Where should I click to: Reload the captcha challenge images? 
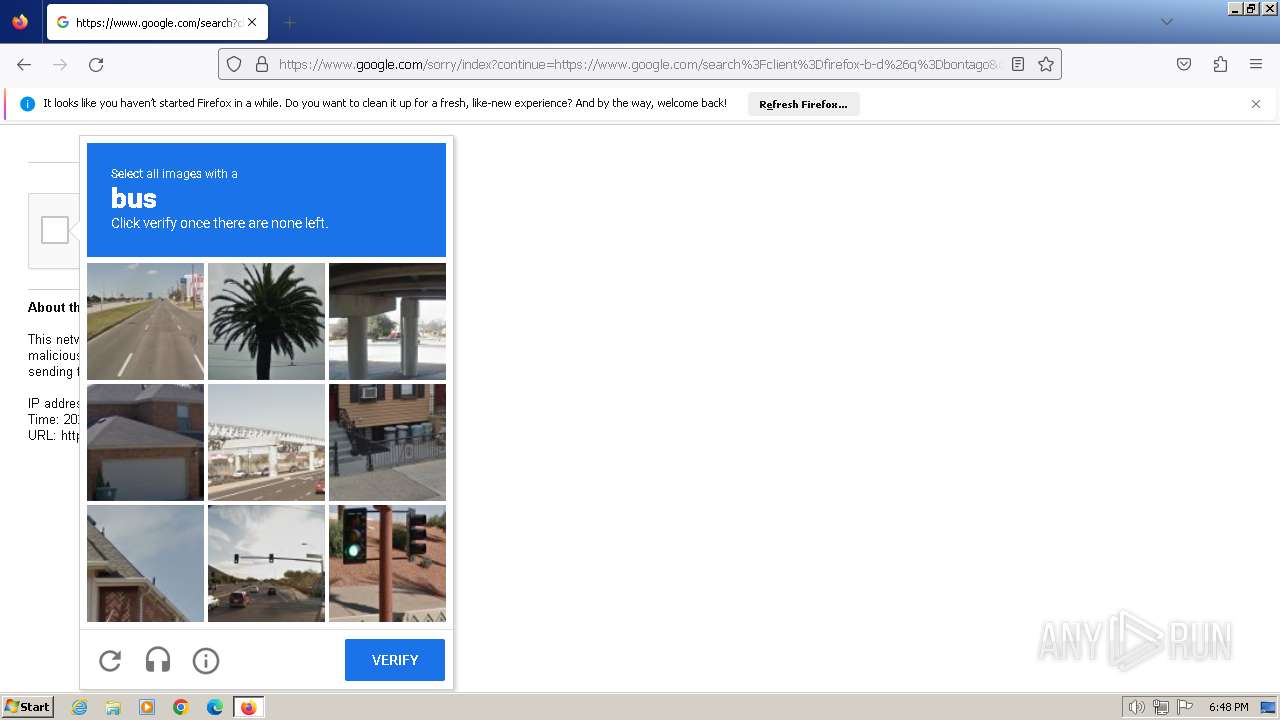point(110,660)
